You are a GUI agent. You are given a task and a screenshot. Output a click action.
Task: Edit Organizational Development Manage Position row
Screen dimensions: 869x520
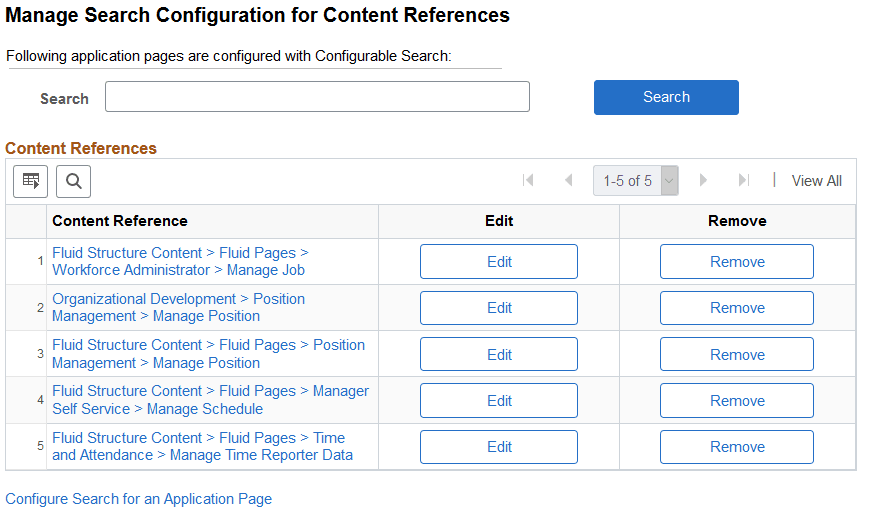(498, 308)
